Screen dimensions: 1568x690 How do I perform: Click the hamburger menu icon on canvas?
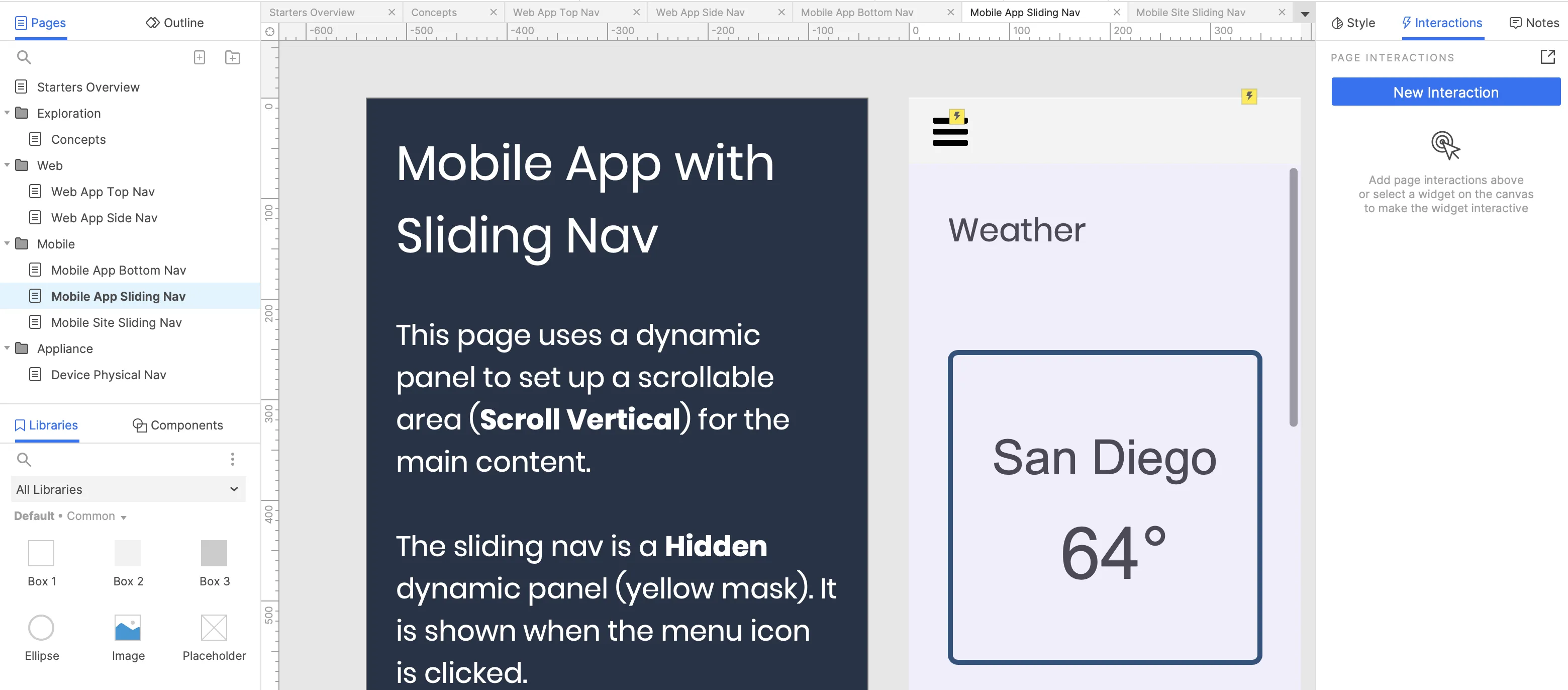click(x=949, y=132)
